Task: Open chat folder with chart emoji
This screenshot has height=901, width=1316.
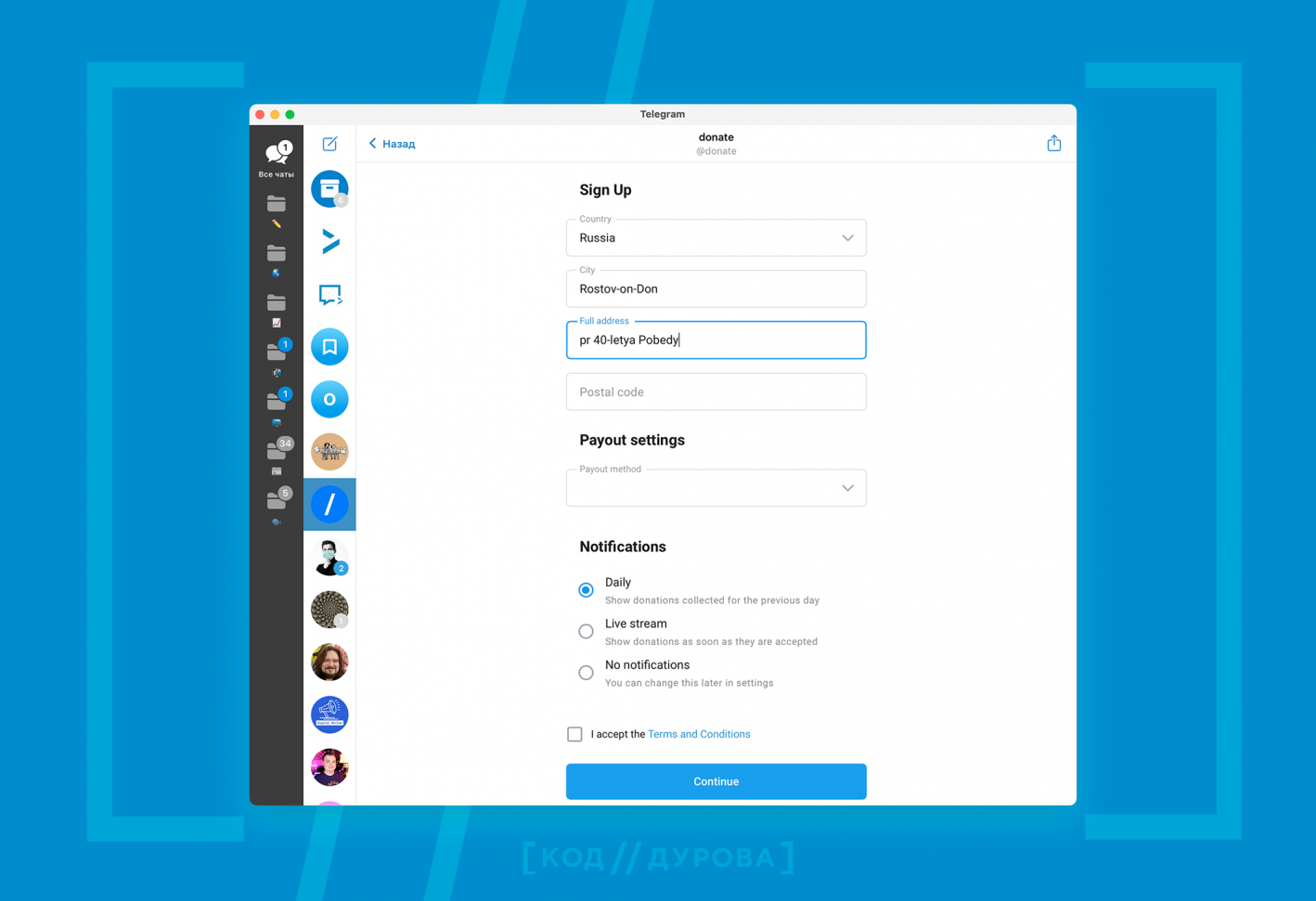Action: pyautogui.click(x=276, y=310)
